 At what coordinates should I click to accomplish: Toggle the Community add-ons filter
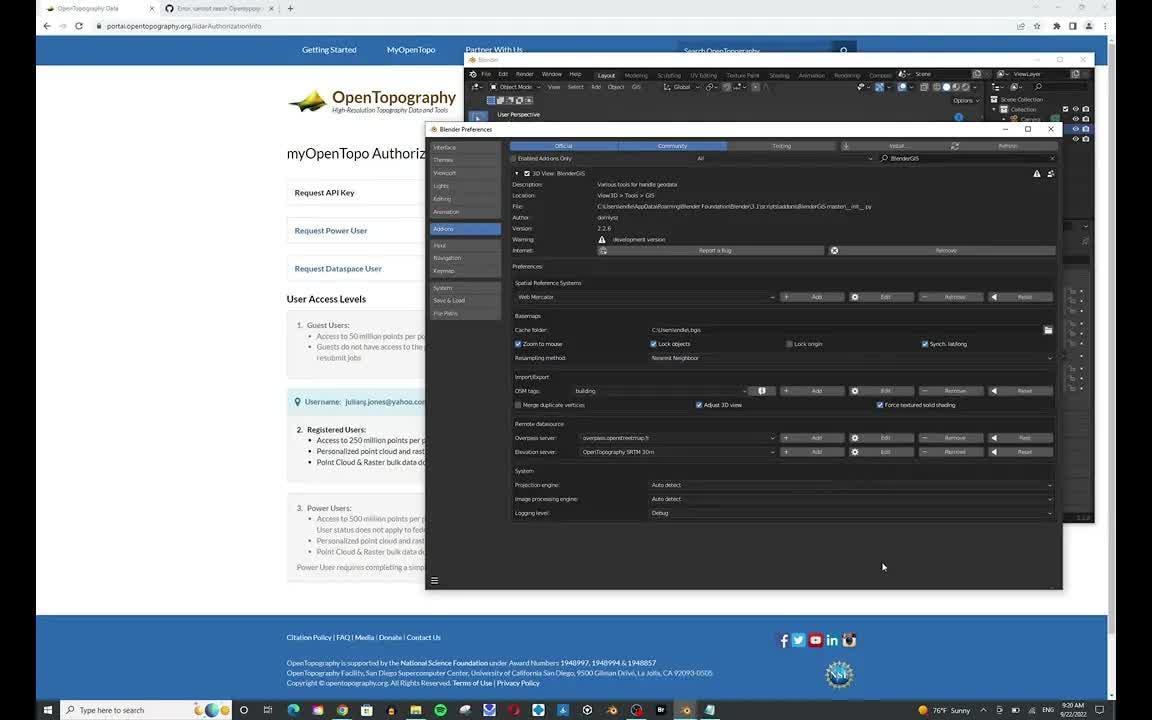(x=672, y=146)
